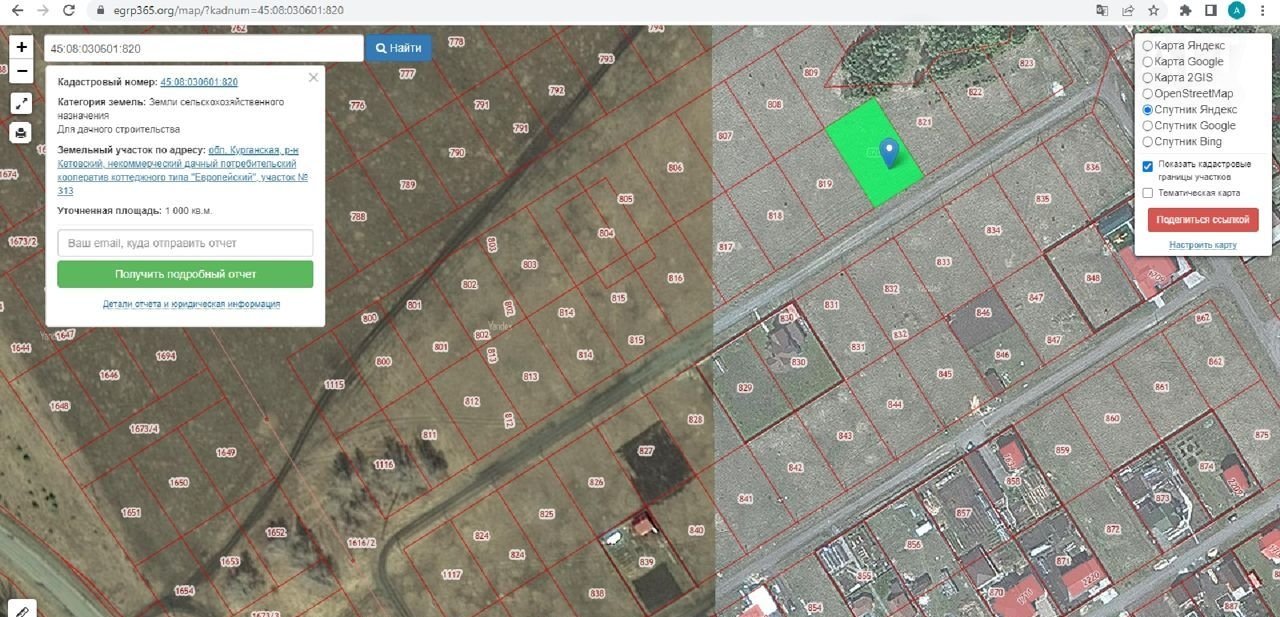Switch to the OpenStreetMap layer

click(1147, 94)
